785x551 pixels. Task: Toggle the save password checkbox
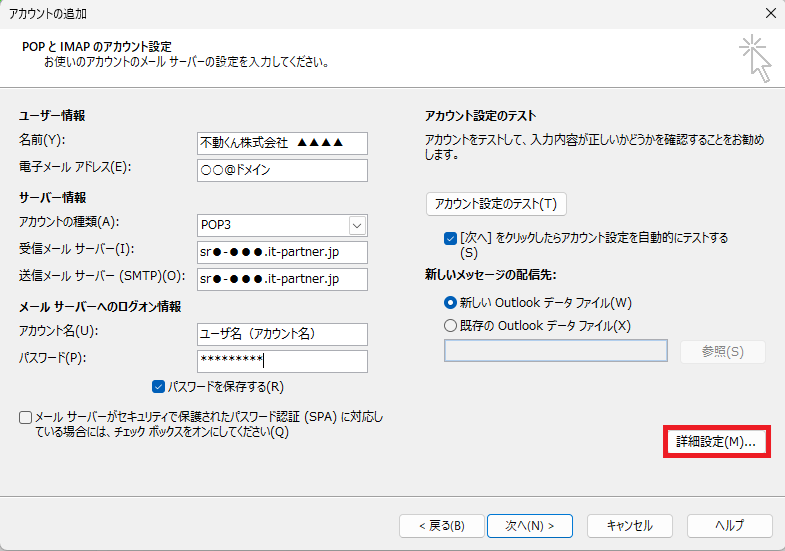[x=158, y=386]
